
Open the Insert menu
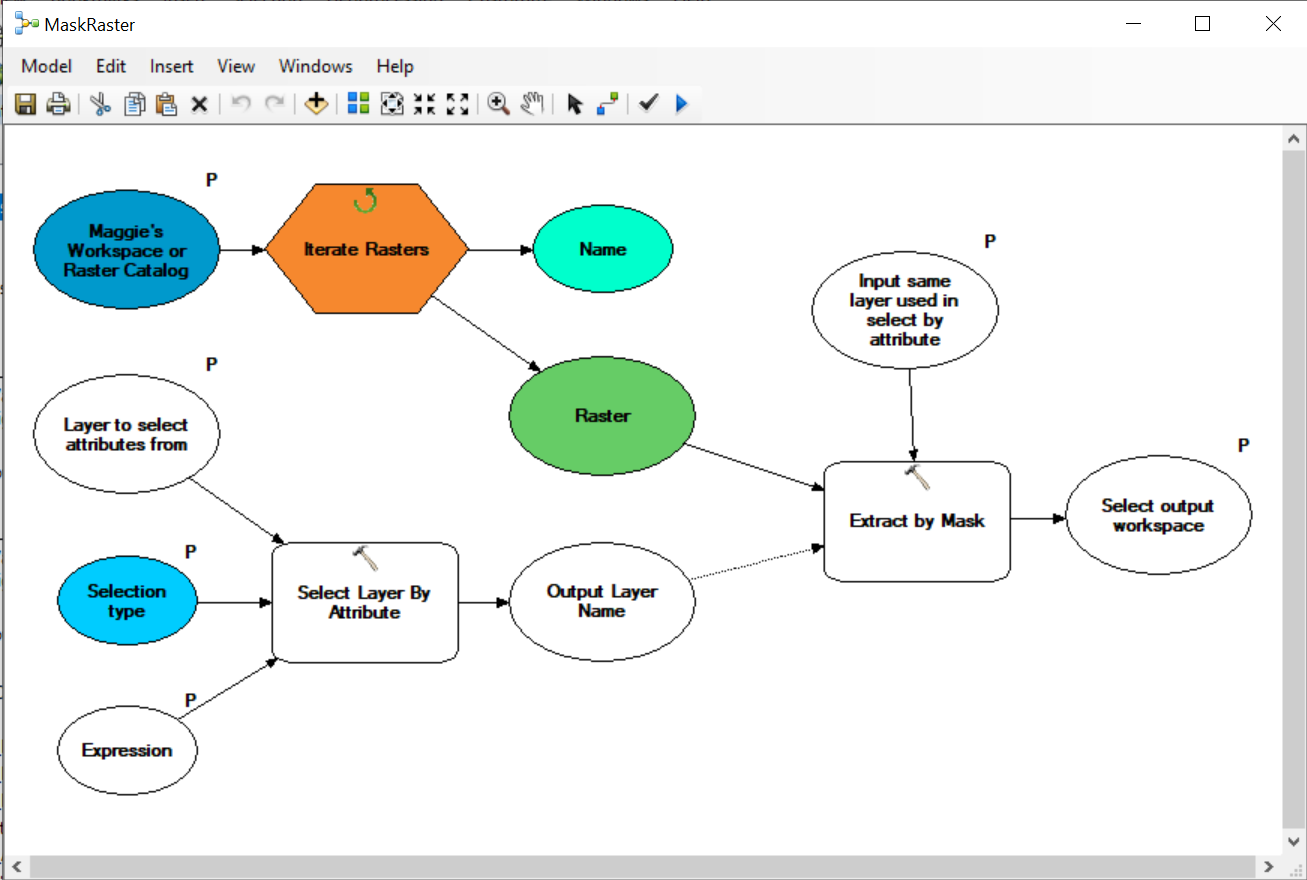[x=171, y=66]
